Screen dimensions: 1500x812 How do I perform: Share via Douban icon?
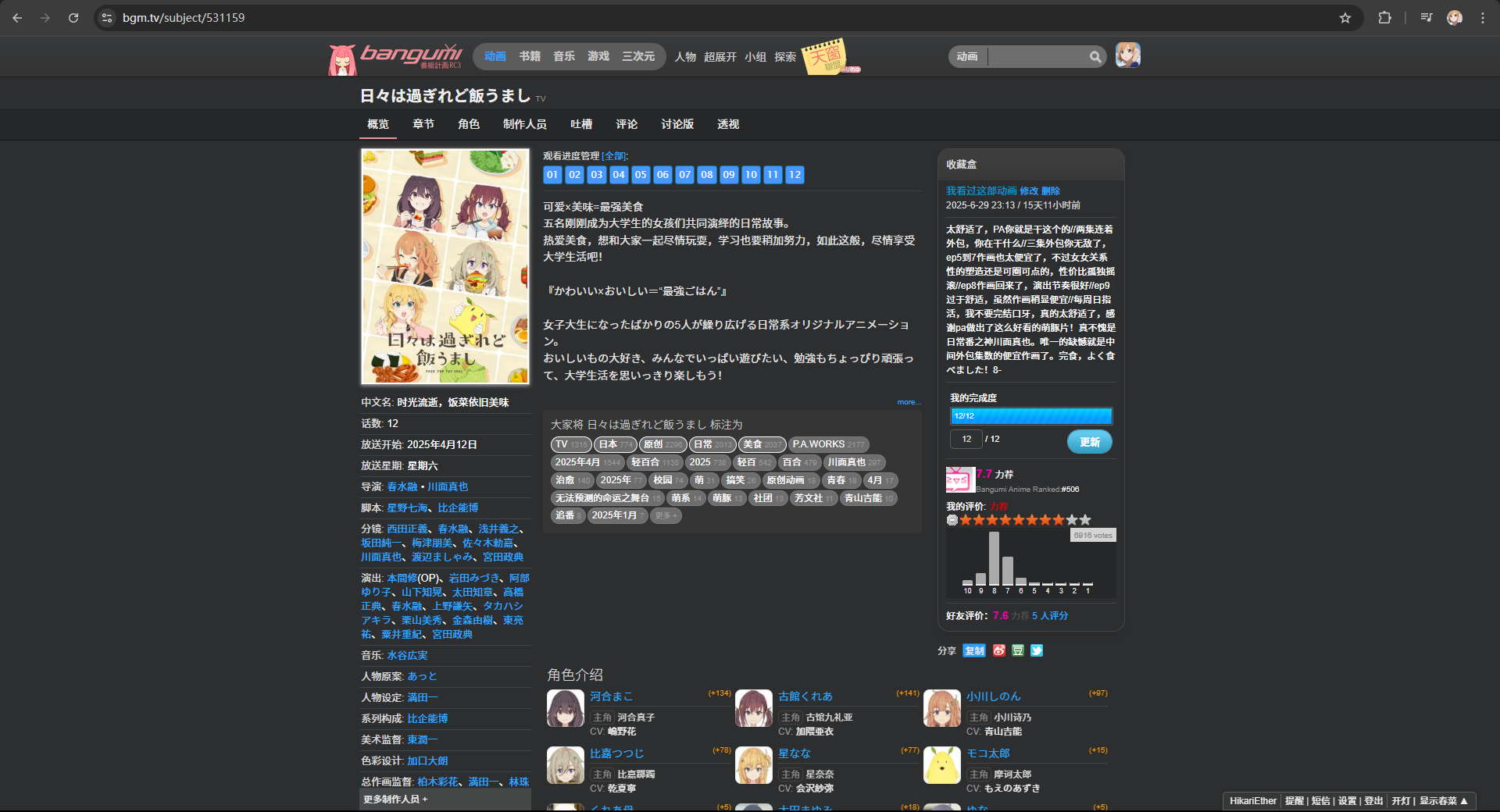click(1017, 650)
